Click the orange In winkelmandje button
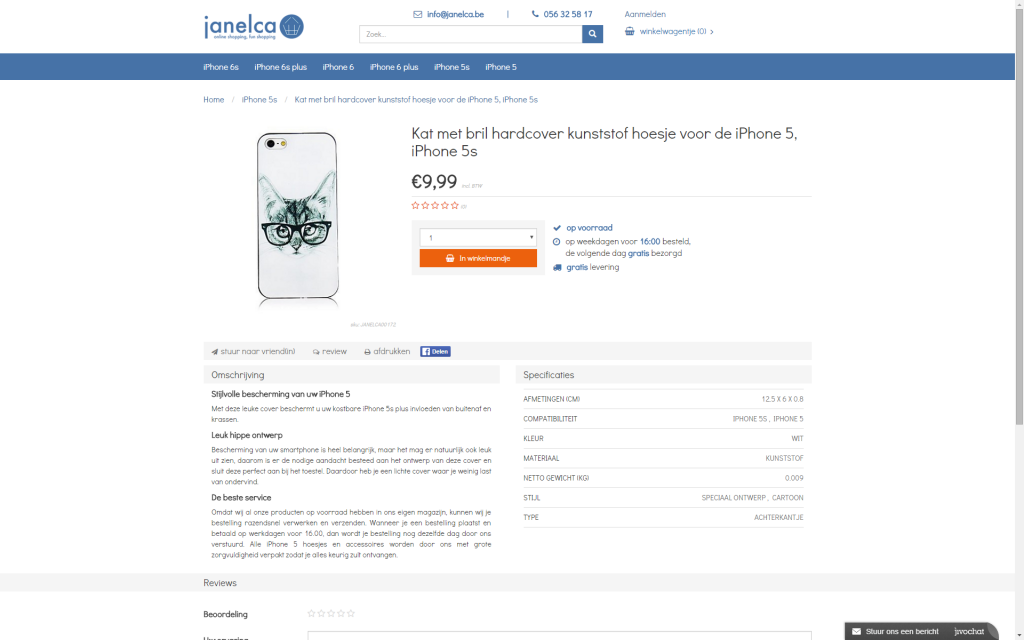1024x640 pixels. [478, 258]
